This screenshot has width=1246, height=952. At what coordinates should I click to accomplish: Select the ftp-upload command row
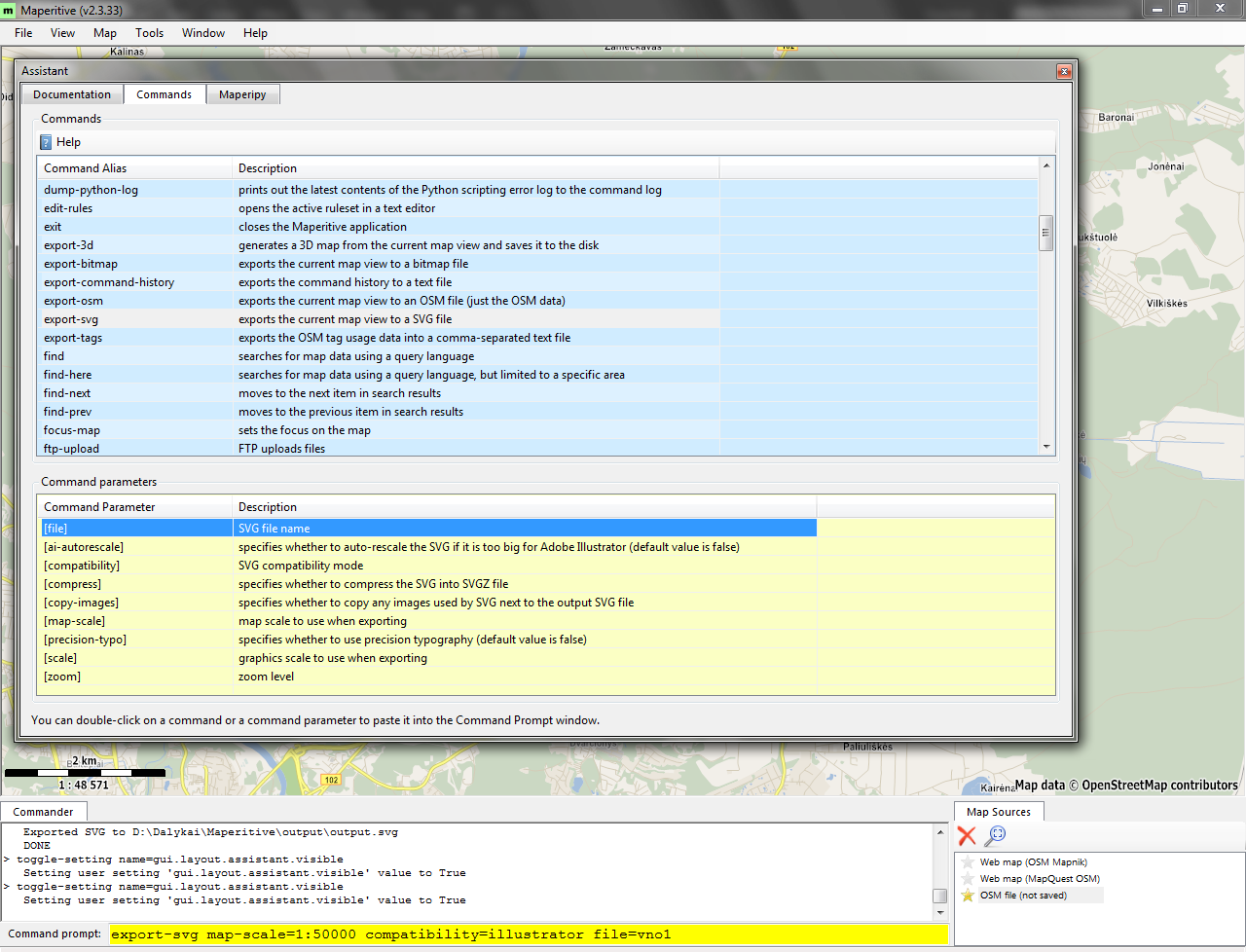pyautogui.click(x=537, y=448)
